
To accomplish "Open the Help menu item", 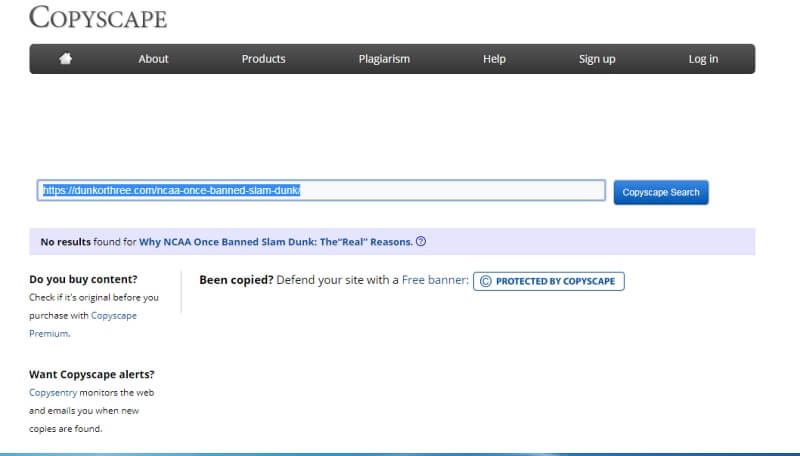I will click(x=494, y=59).
